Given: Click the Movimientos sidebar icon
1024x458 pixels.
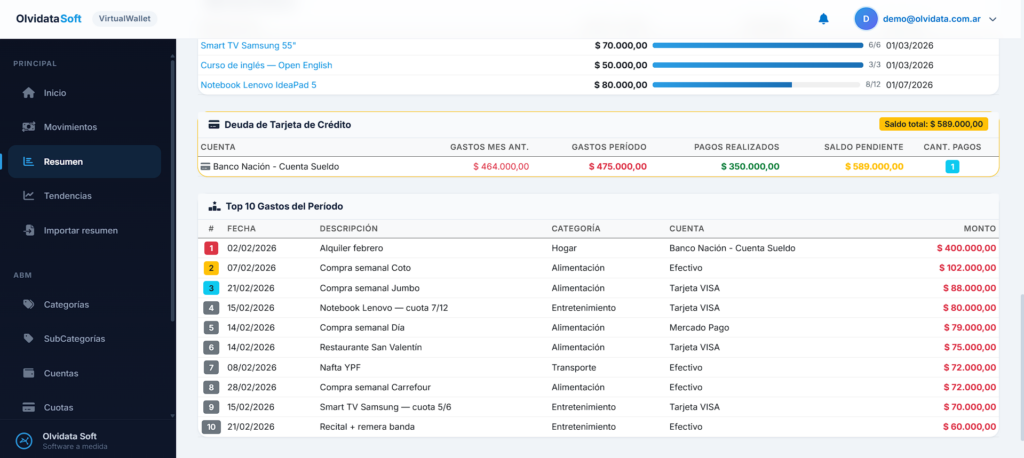Looking at the screenshot, I should pyautogui.click(x=29, y=127).
